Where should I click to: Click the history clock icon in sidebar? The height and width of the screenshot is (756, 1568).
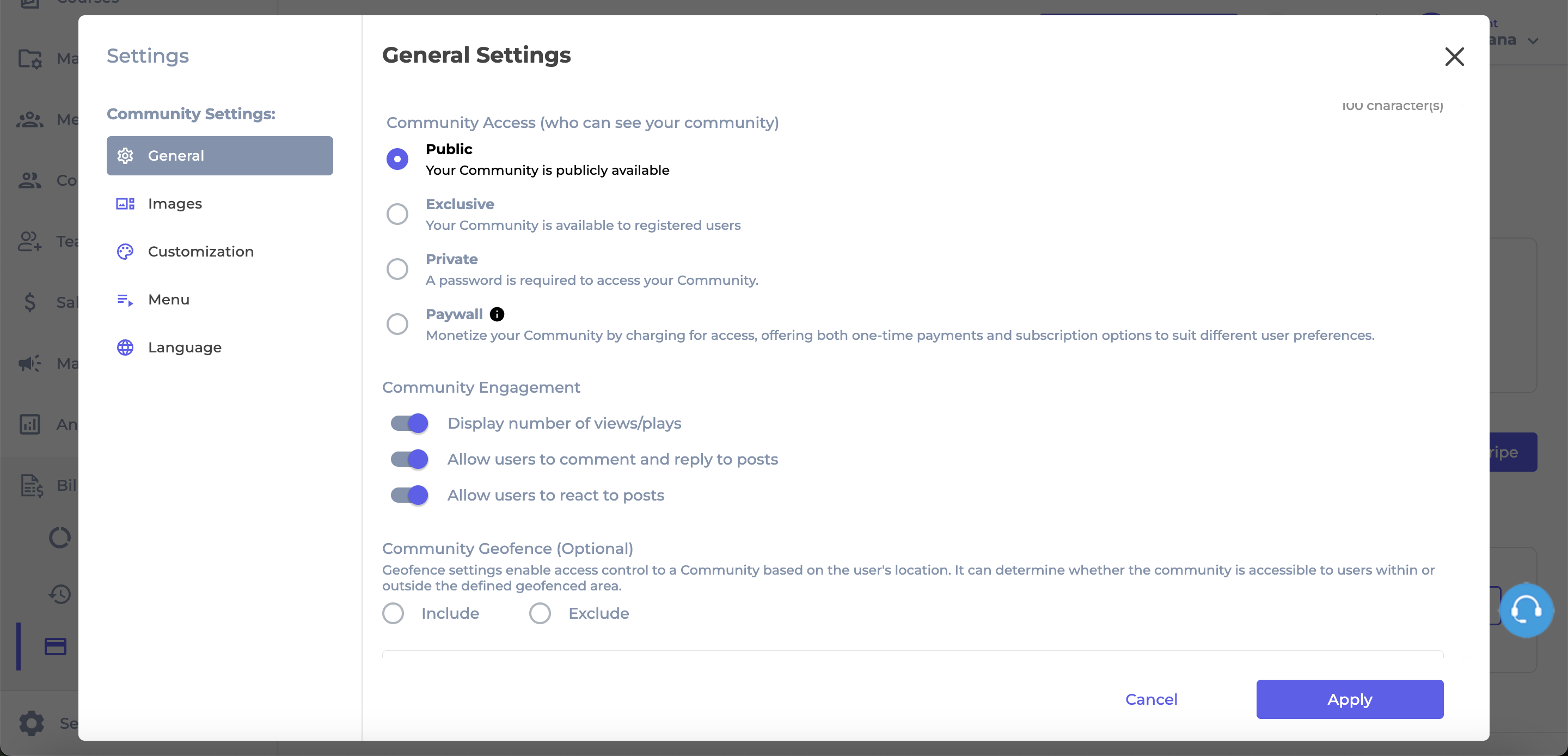tap(60, 594)
